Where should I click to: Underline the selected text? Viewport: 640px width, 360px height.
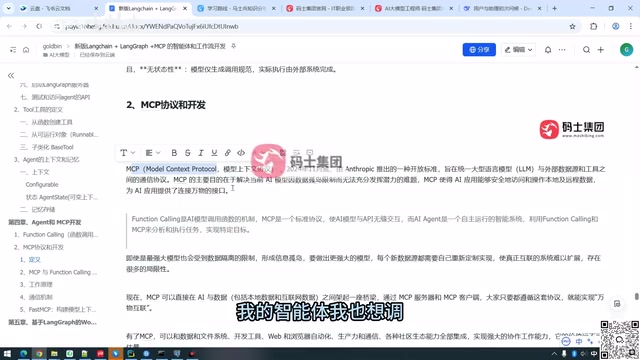[214, 153]
